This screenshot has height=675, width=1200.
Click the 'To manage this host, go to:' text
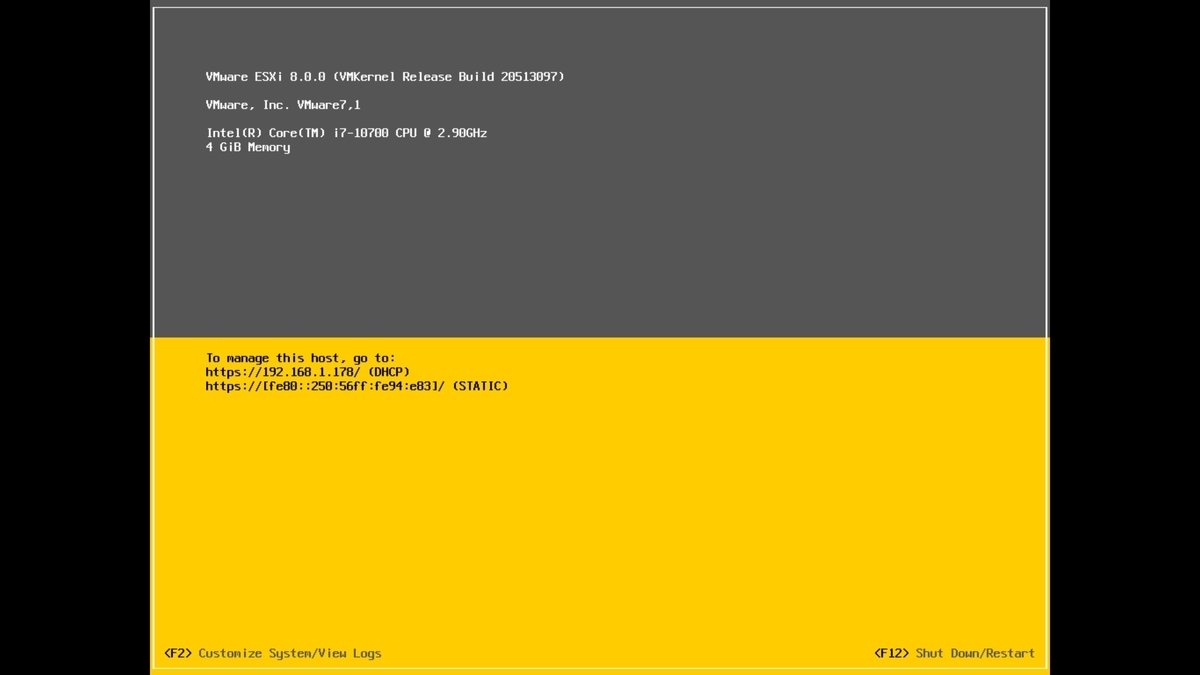[301, 358]
